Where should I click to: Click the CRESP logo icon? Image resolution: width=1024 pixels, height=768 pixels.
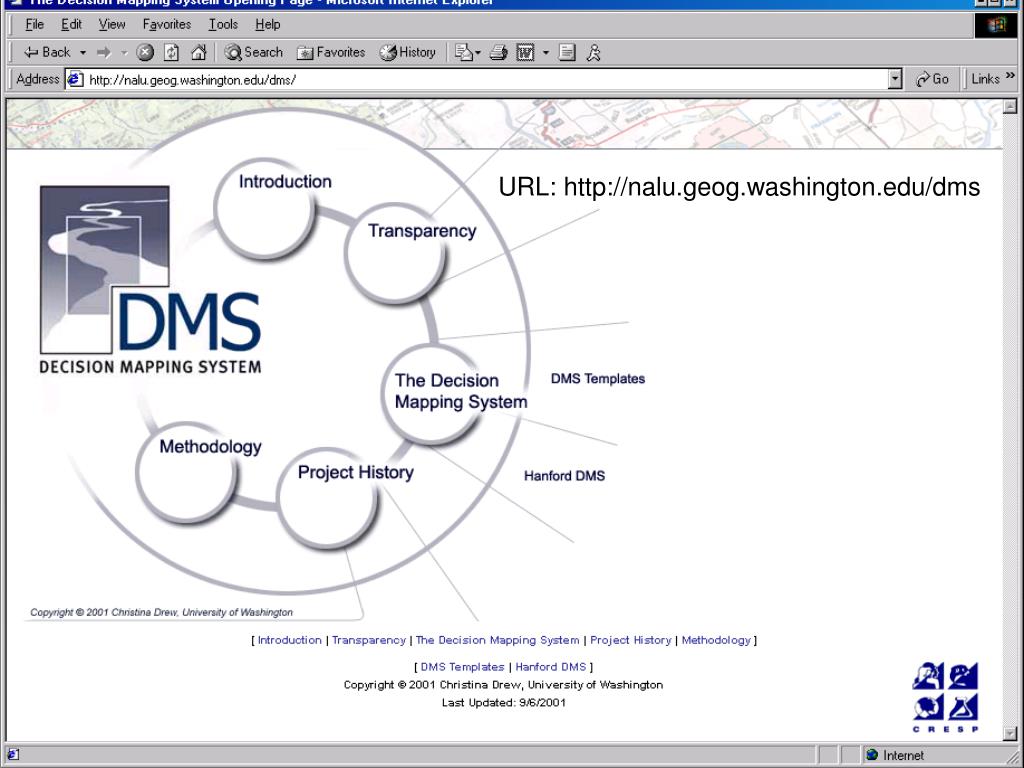point(945,697)
